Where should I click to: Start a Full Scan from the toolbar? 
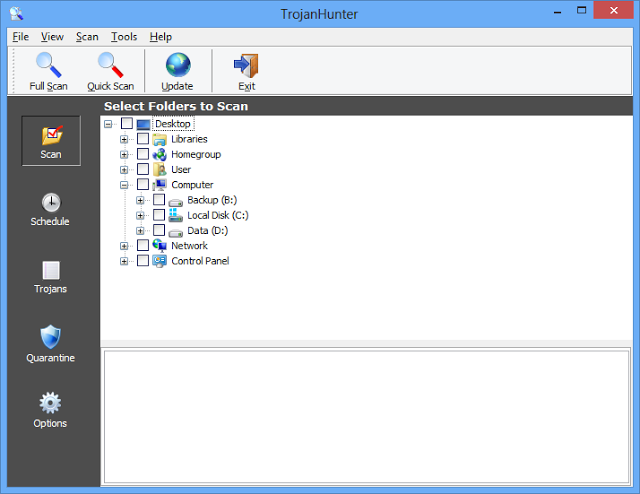click(x=48, y=71)
